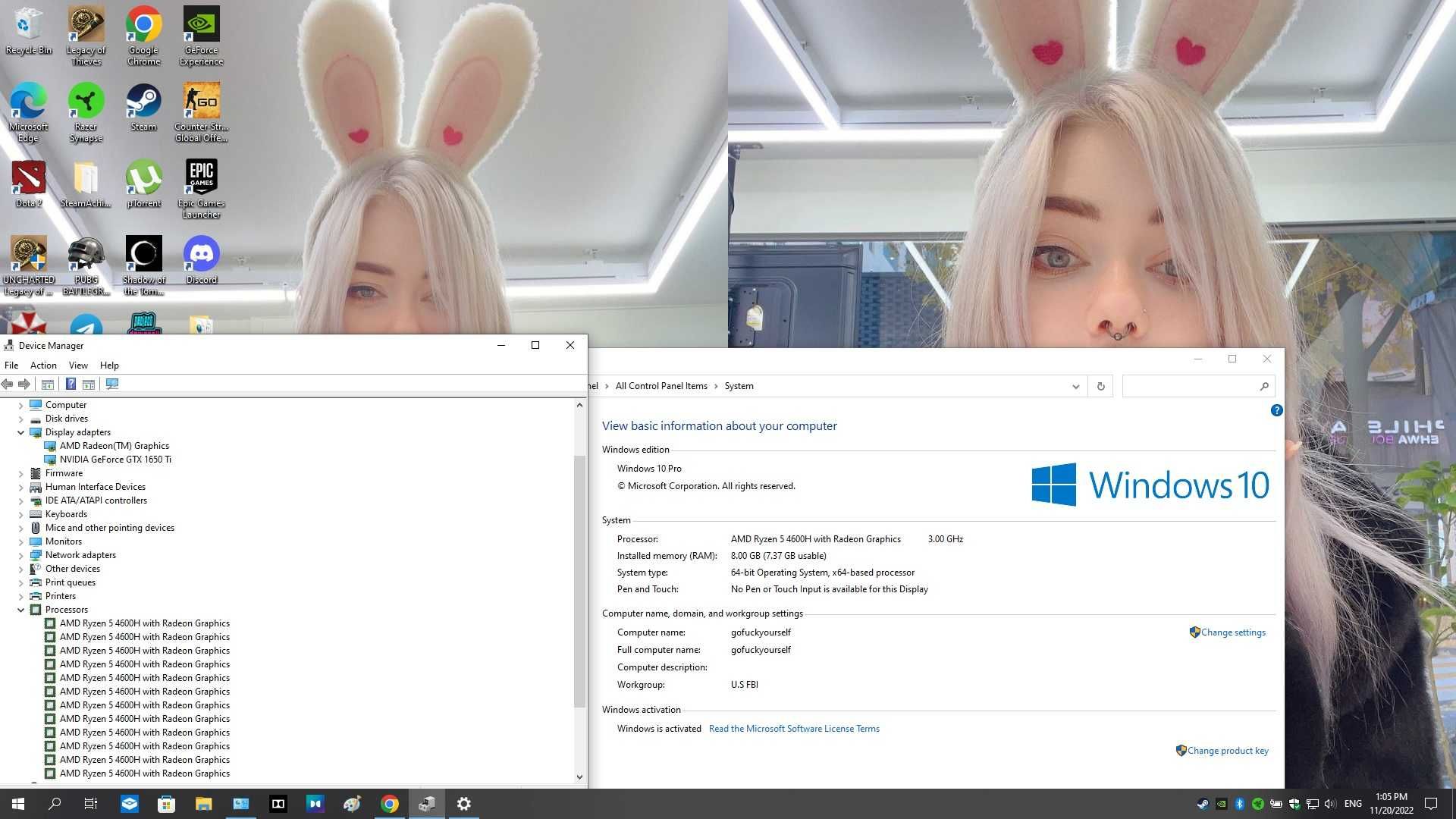Click the Windows Start button
This screenshot has height=819, width=1456.
point(18,804)
